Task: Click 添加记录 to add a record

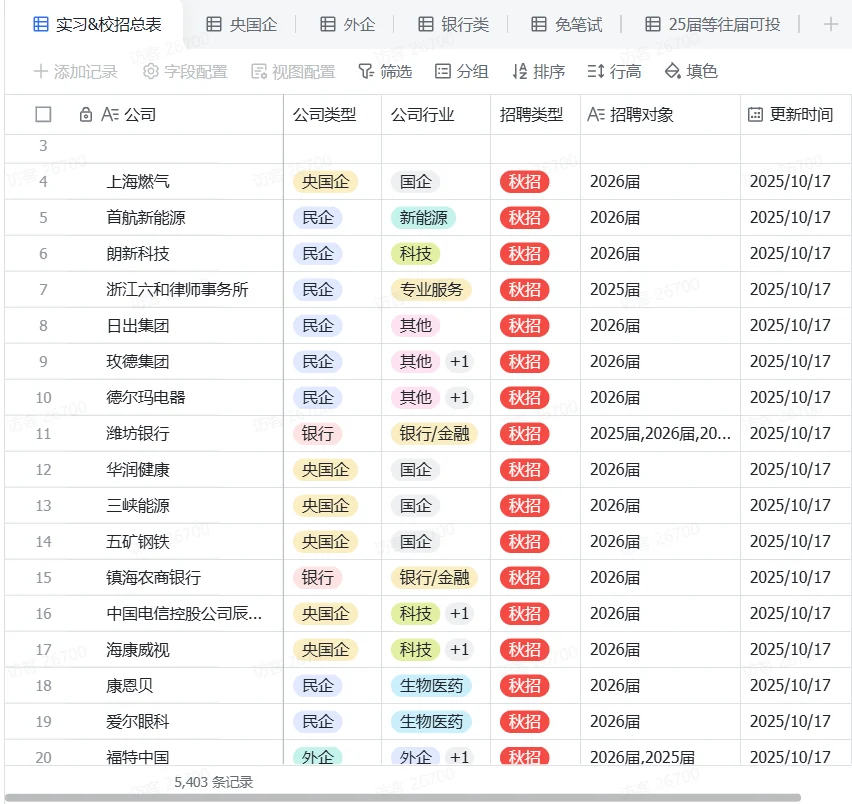Action: 76,71
